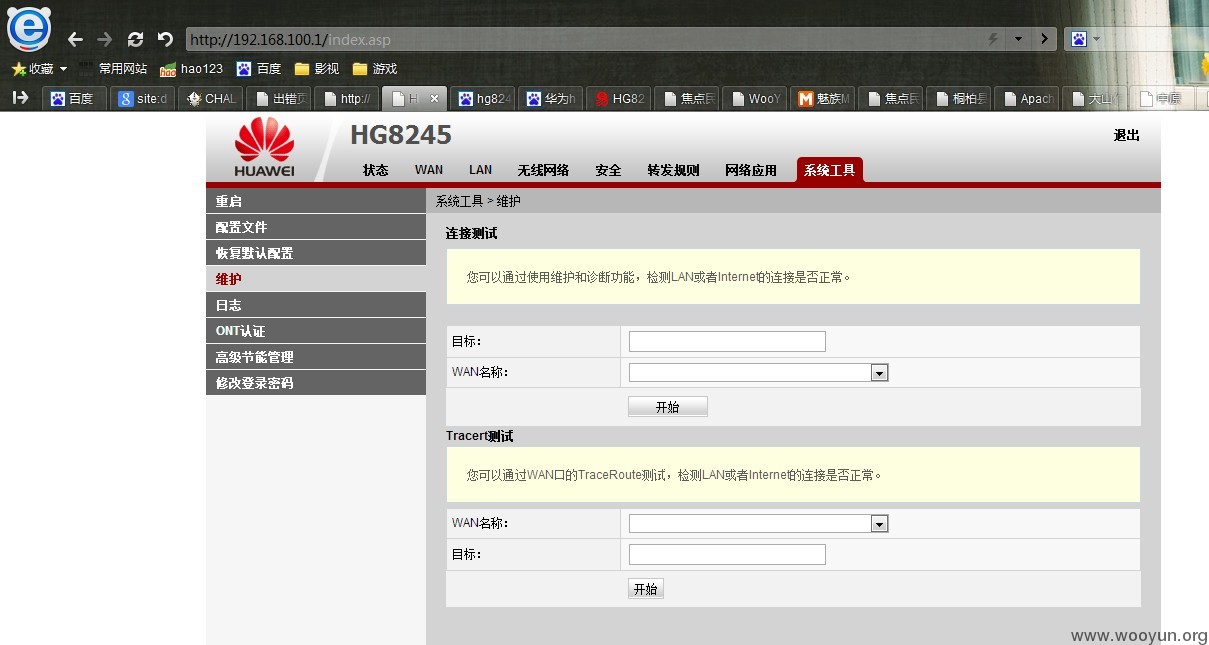This screenshot has height=645, width=1209.
Task: Open the 百度 bookmark in bookmarks bar
Action: click(259, 69)
